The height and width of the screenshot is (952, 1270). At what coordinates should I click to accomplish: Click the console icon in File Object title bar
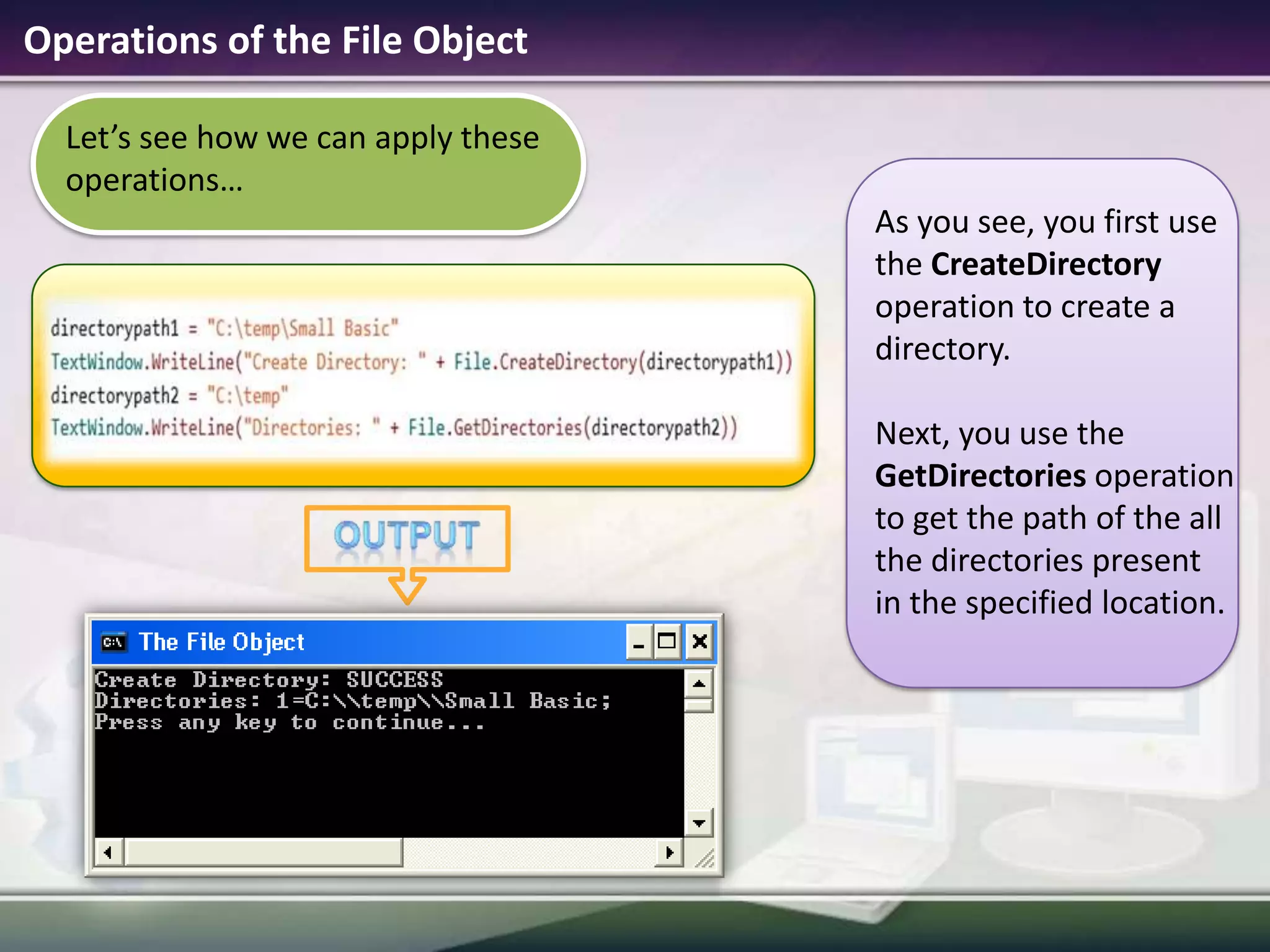[114, 642]
